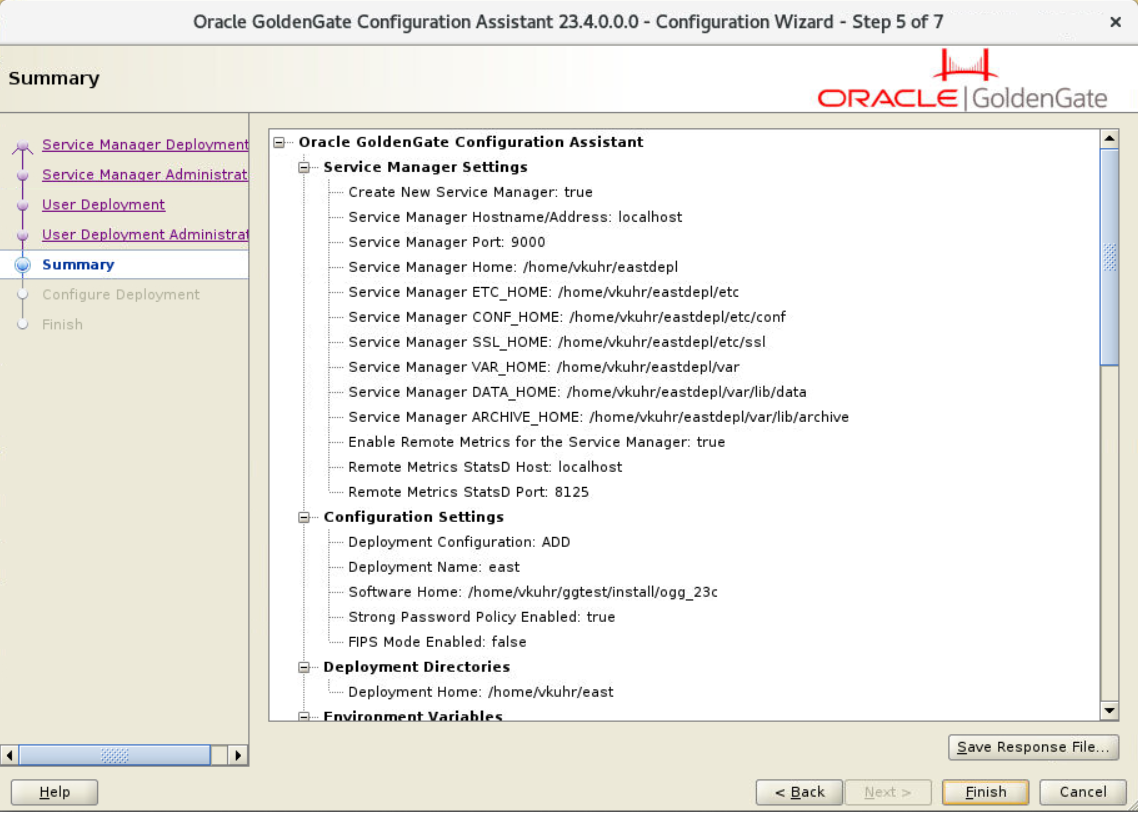Collapse the Oracle GoldenGate Configuration Assistant root node
The height and width of the screenshot is (815, 1138).
pyautogui.click(x=279, y=142)
